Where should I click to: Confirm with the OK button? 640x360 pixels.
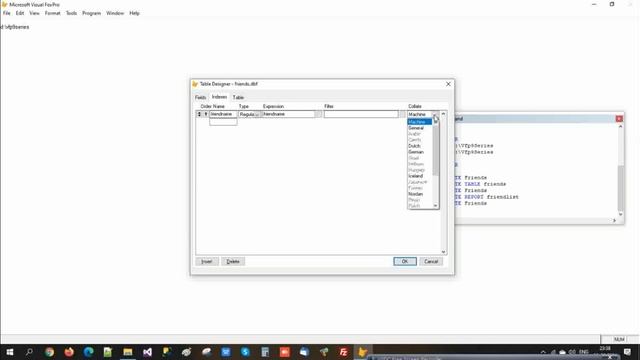[405, 261]
